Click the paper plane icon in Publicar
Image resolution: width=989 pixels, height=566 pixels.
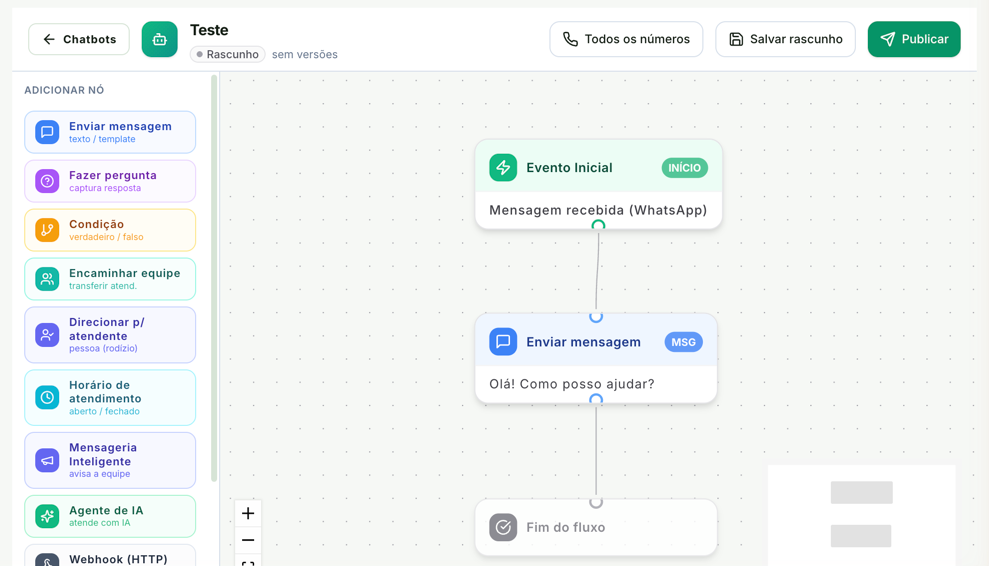887,39
